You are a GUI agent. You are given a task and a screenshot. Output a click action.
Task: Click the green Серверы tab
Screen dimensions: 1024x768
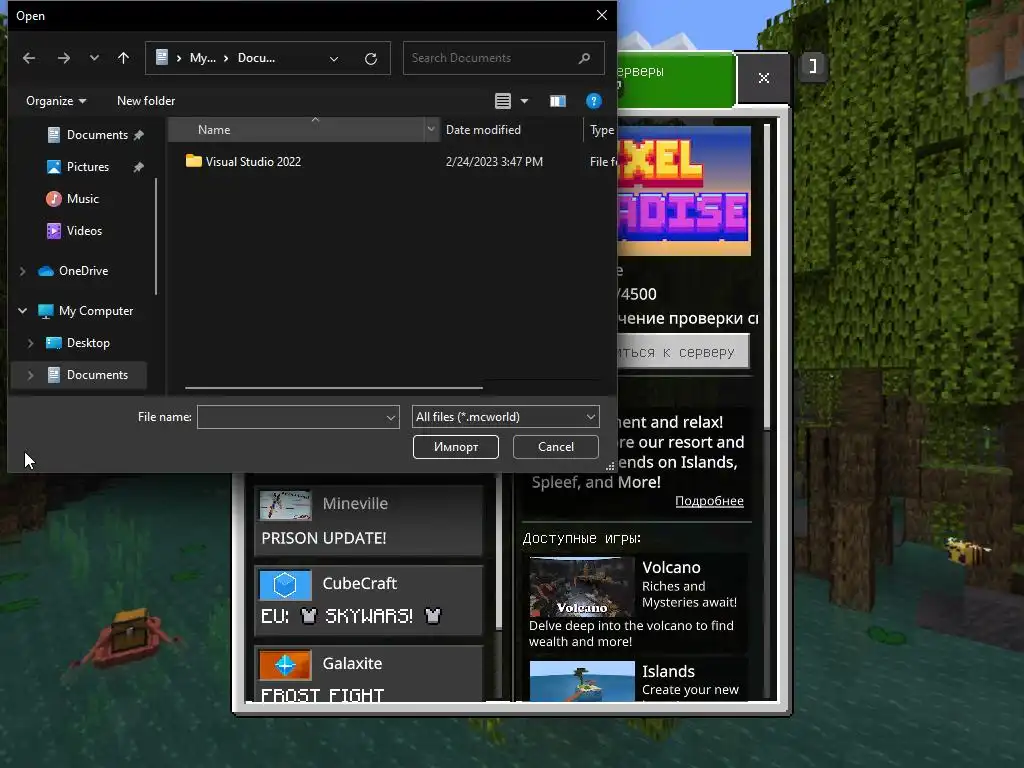676,79
